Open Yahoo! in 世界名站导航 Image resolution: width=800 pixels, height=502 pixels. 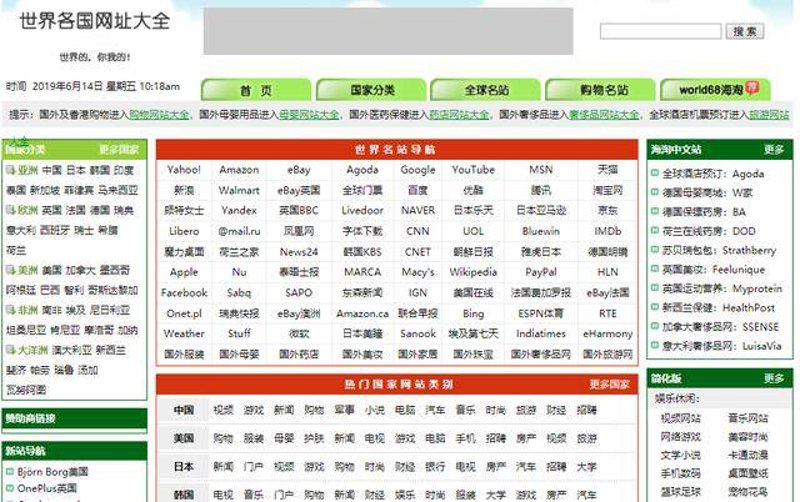coord(184,170)
